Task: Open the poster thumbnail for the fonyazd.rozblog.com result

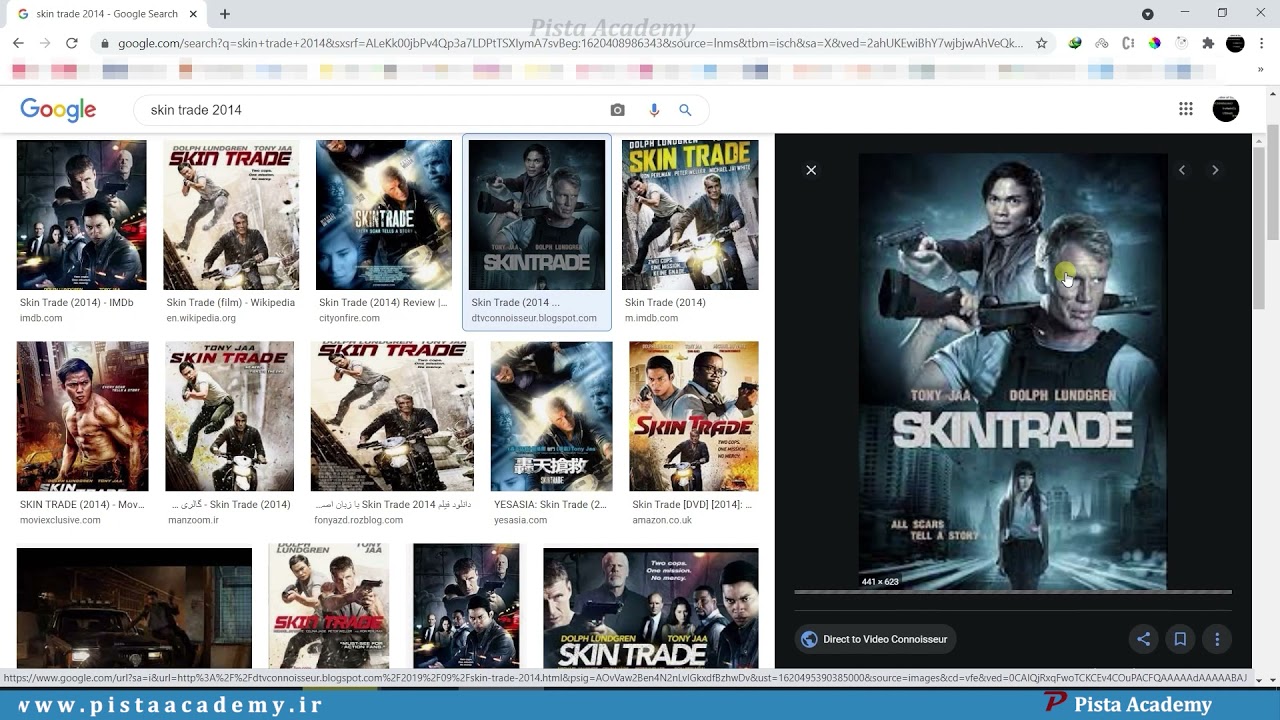Action: (392, 417)
